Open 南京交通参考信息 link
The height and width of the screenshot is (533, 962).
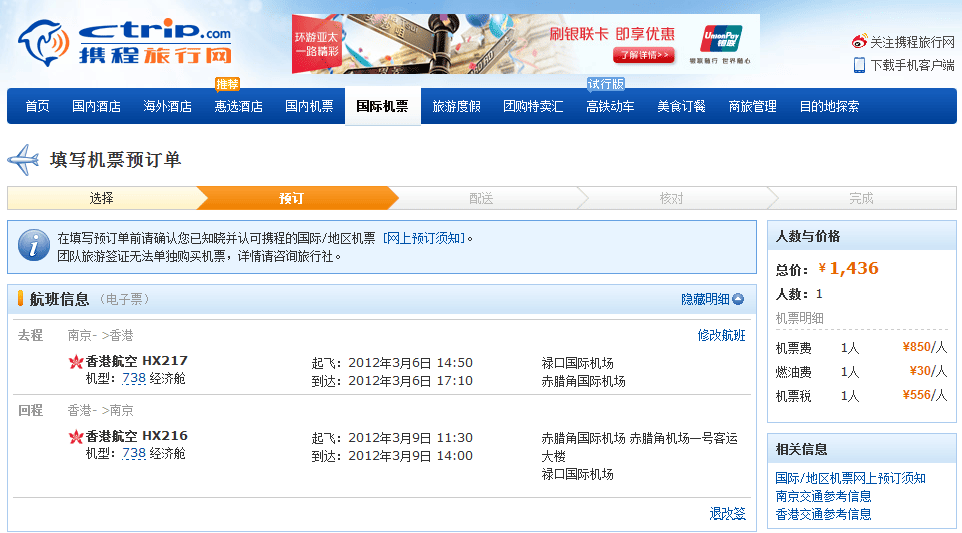click(823, 496)
